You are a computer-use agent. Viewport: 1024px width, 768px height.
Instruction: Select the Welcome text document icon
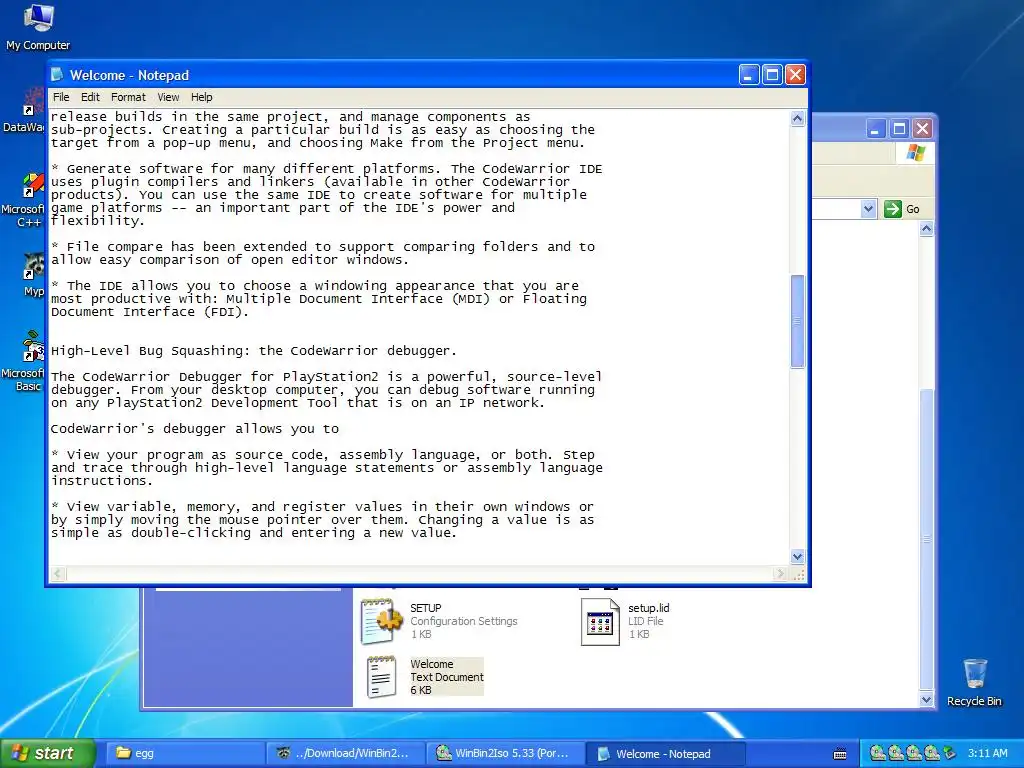tap(381, 677)
